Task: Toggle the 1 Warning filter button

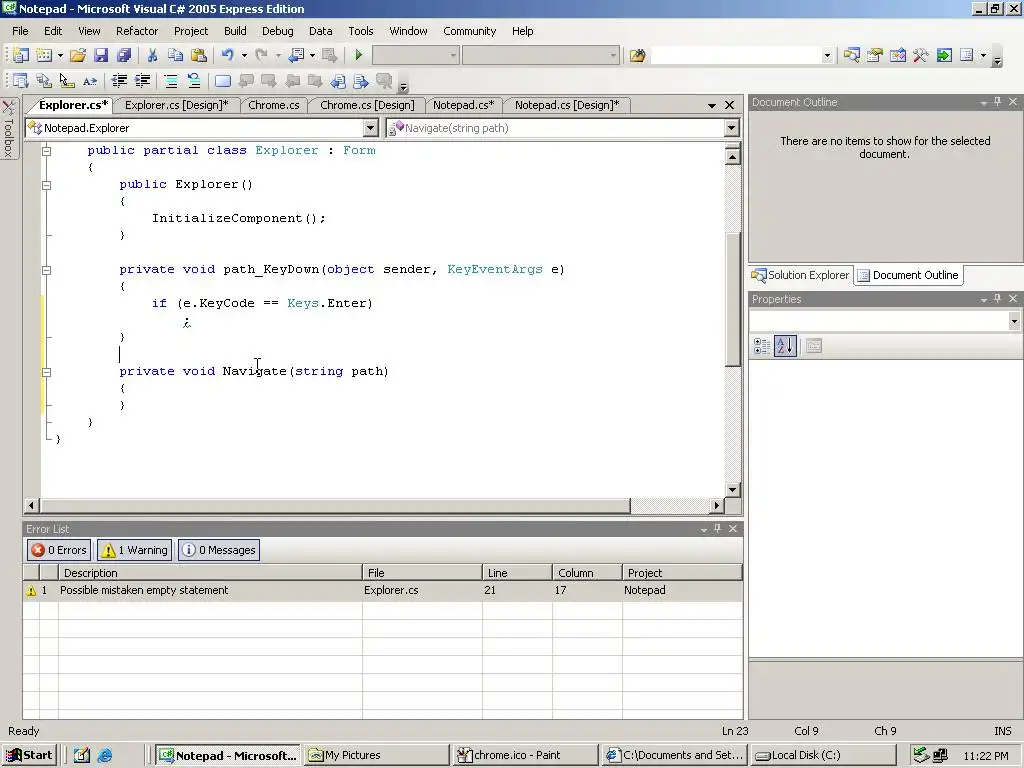Action: (135, 550)
